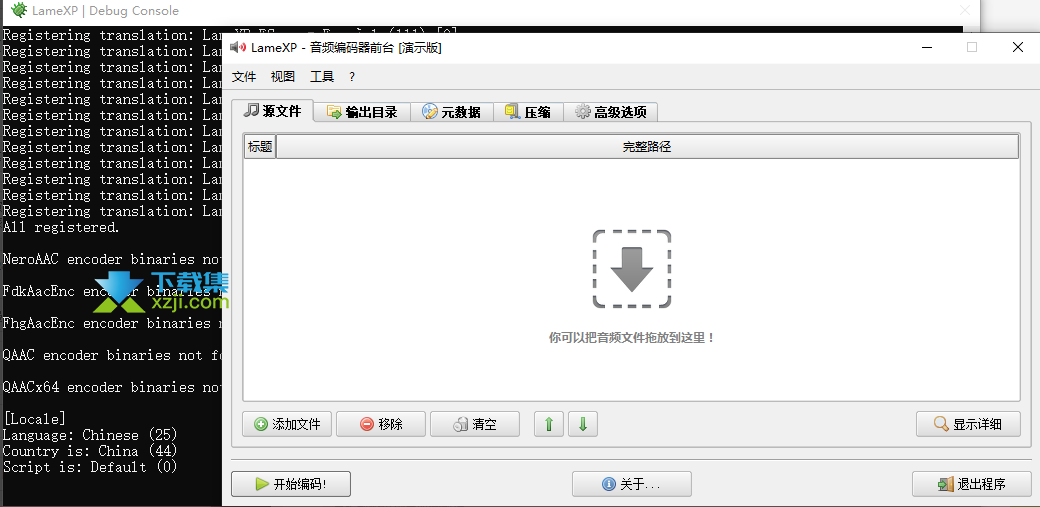This screenshot has width=1040, height=507.
Task: Click the 你可以把音频文件拖放到这里! hint text
Action: coord(632,337)
